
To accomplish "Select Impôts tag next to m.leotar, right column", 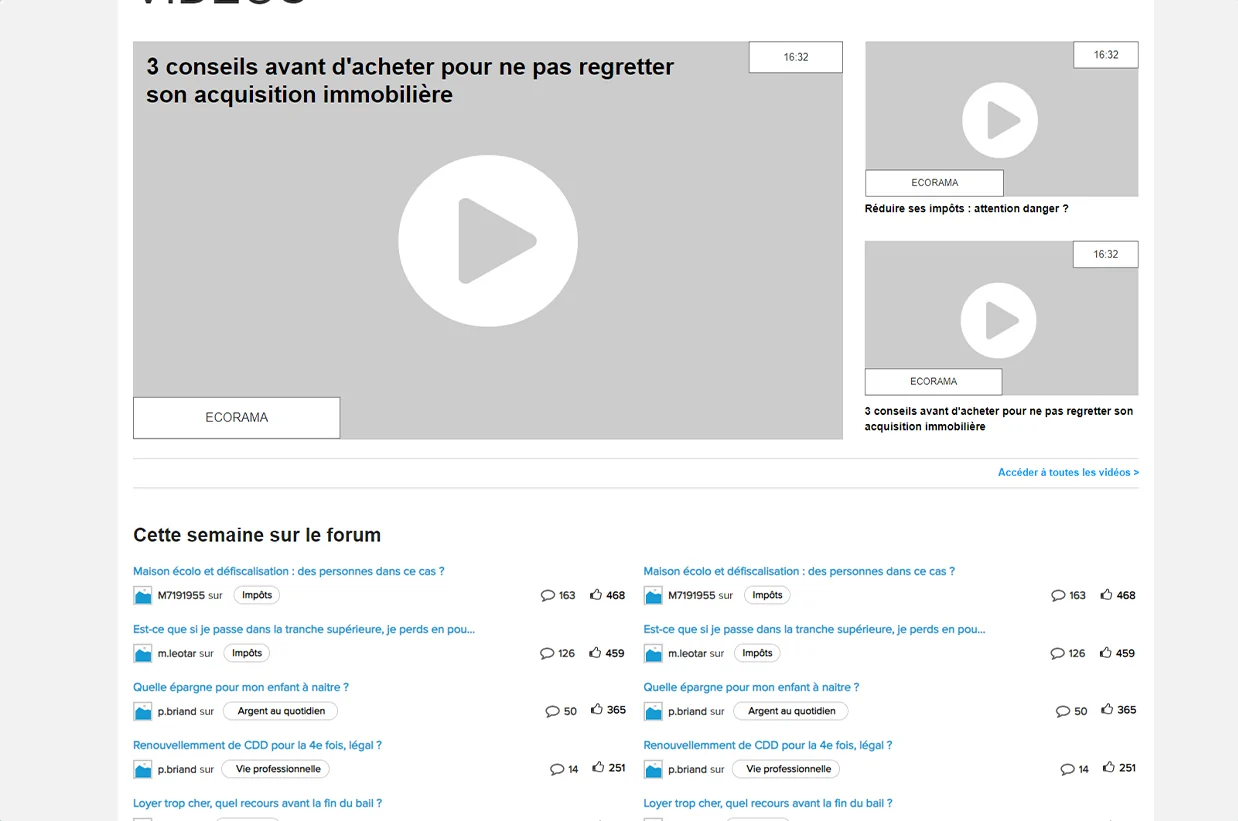I will pyautogui.click(x=757, y=653).
